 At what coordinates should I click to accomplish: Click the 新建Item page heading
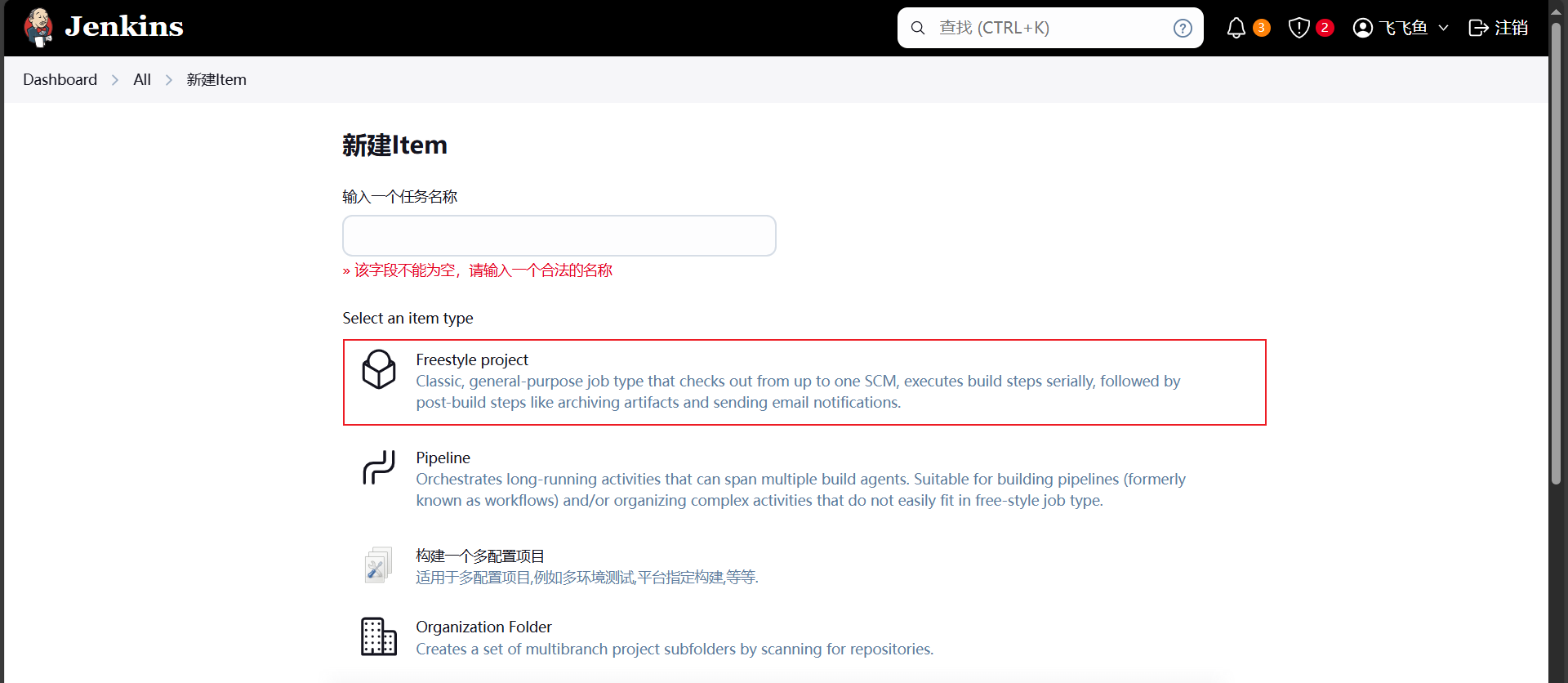coord(394,145)
